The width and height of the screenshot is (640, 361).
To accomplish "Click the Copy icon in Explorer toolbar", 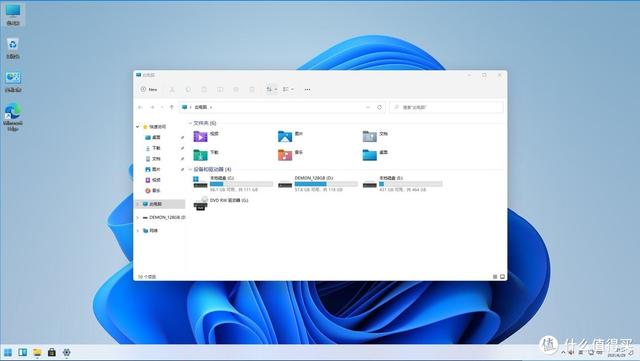I will pos(188,89).
